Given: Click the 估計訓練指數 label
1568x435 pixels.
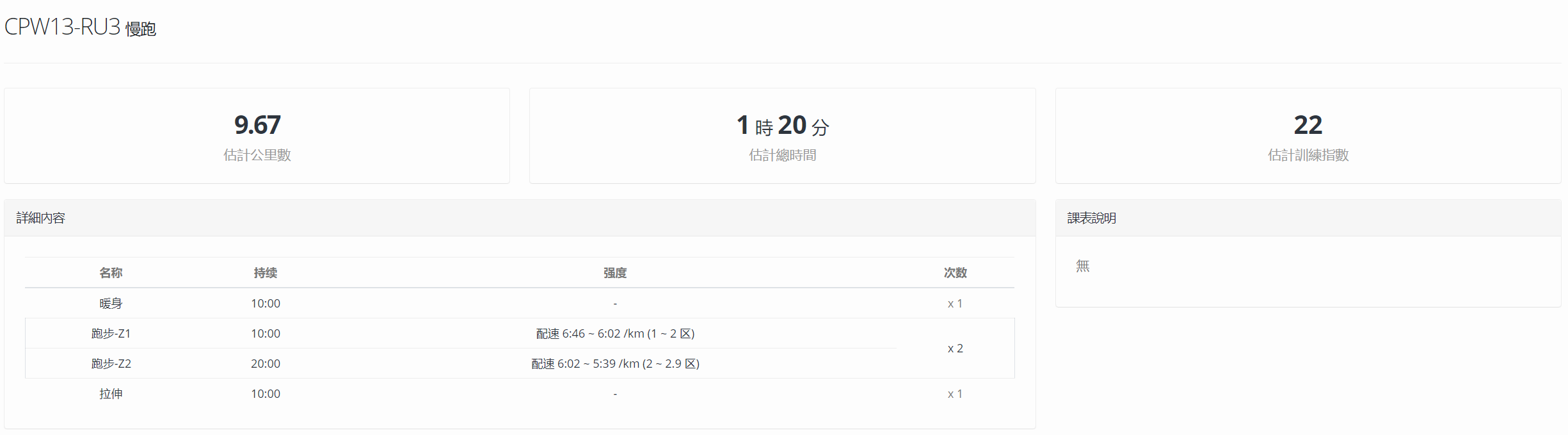Looking at the screenshot, I should pyautogui.click(x=1308, y=155).
